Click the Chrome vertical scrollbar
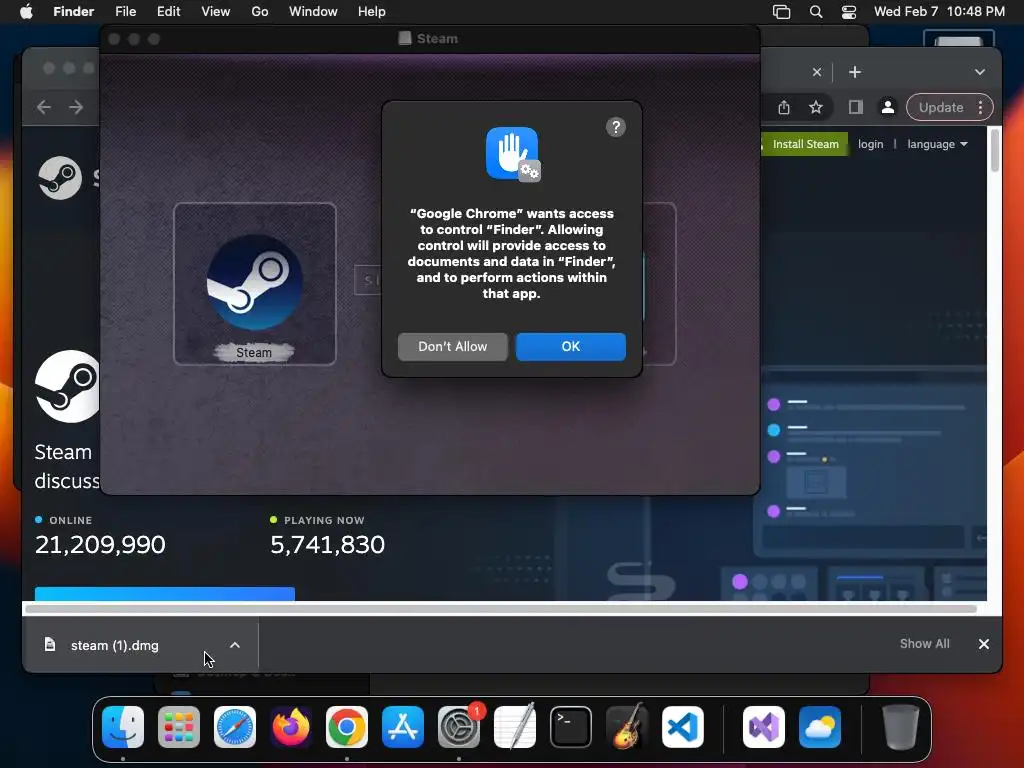 point(995,150)
